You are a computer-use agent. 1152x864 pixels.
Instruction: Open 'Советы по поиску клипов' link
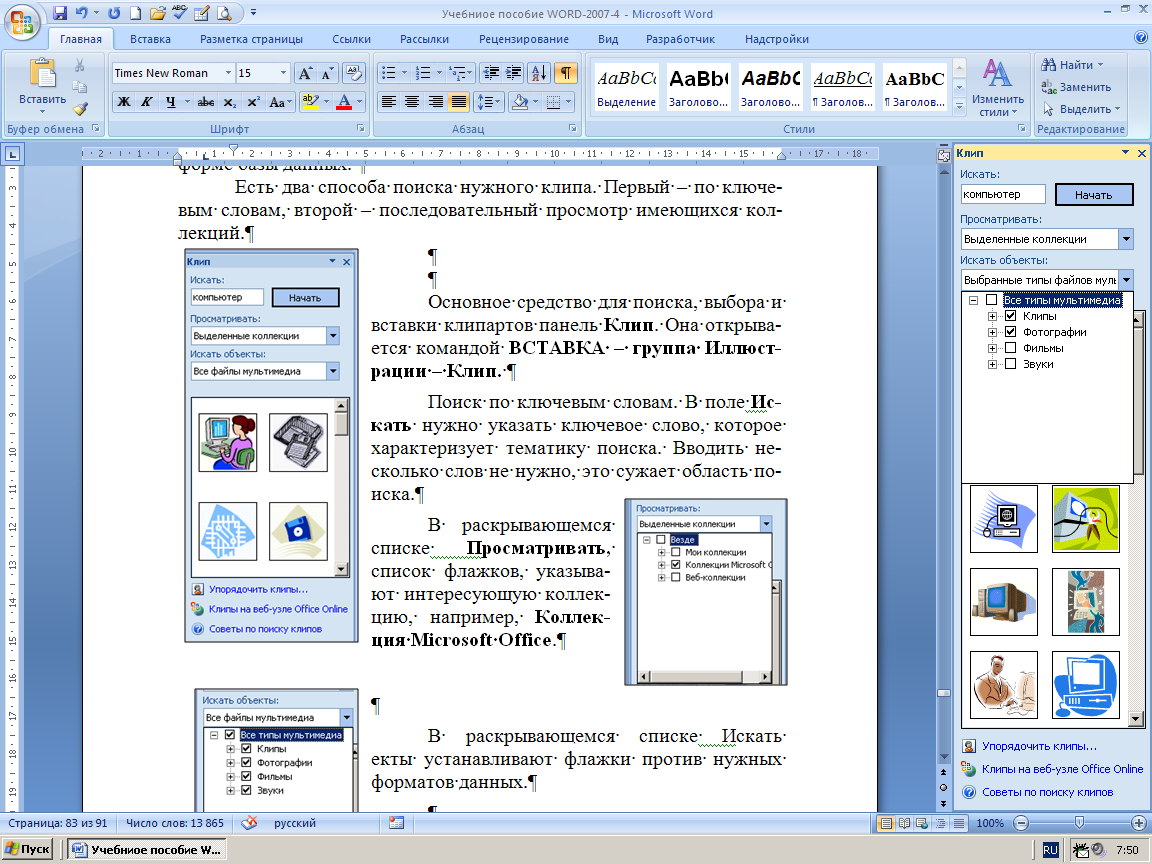tap(1047, 792)
